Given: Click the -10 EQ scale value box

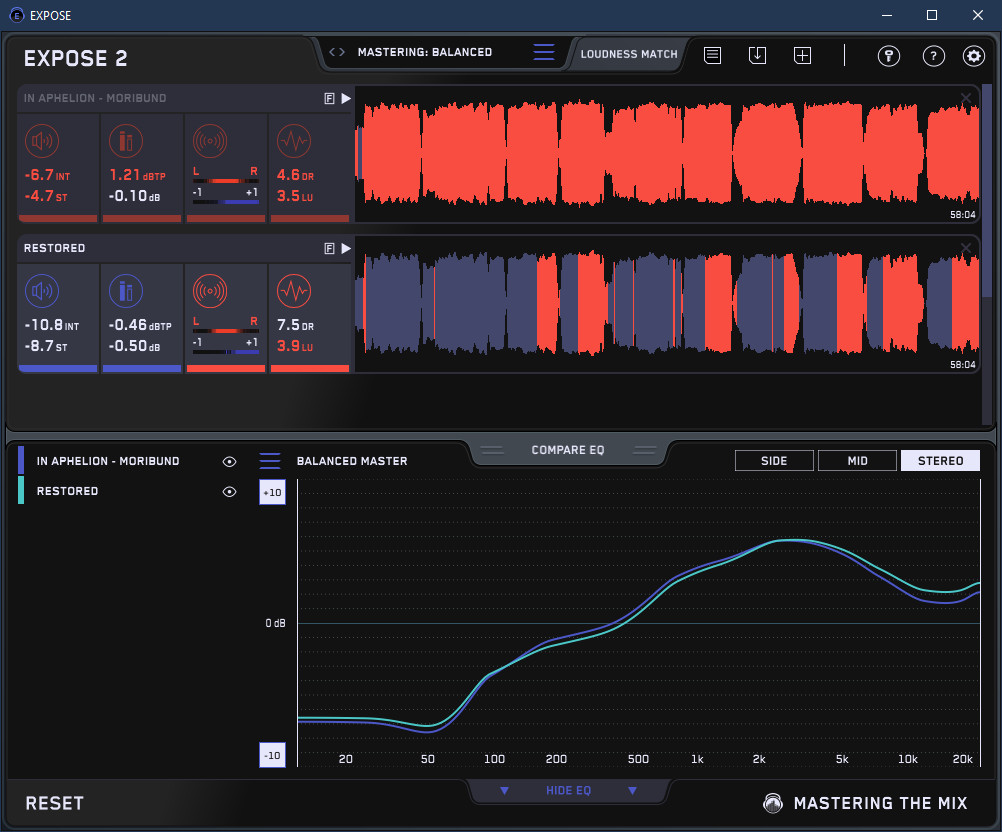Looking at the screenshot, I should coord(272,755).
